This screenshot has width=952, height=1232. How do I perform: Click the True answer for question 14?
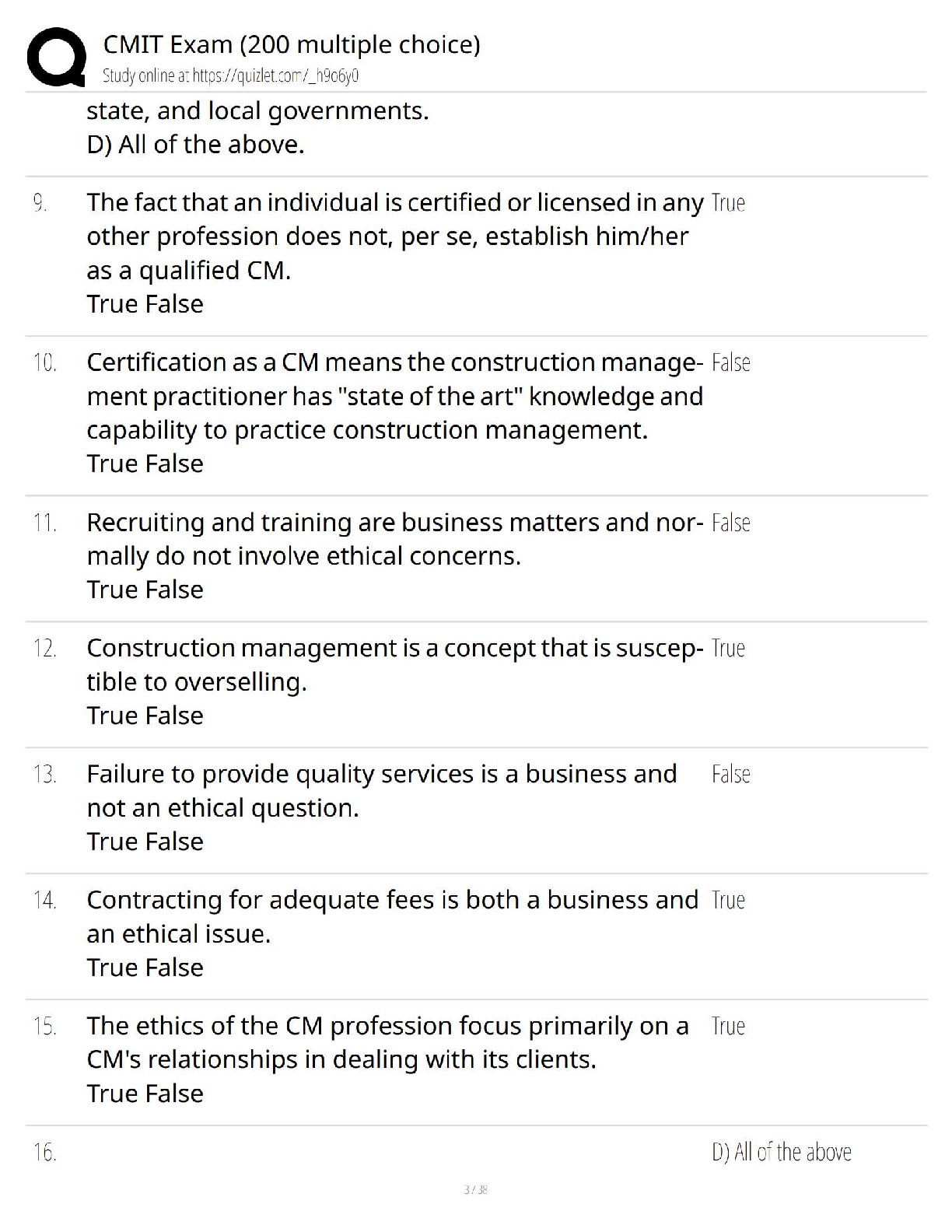[728, 901]
